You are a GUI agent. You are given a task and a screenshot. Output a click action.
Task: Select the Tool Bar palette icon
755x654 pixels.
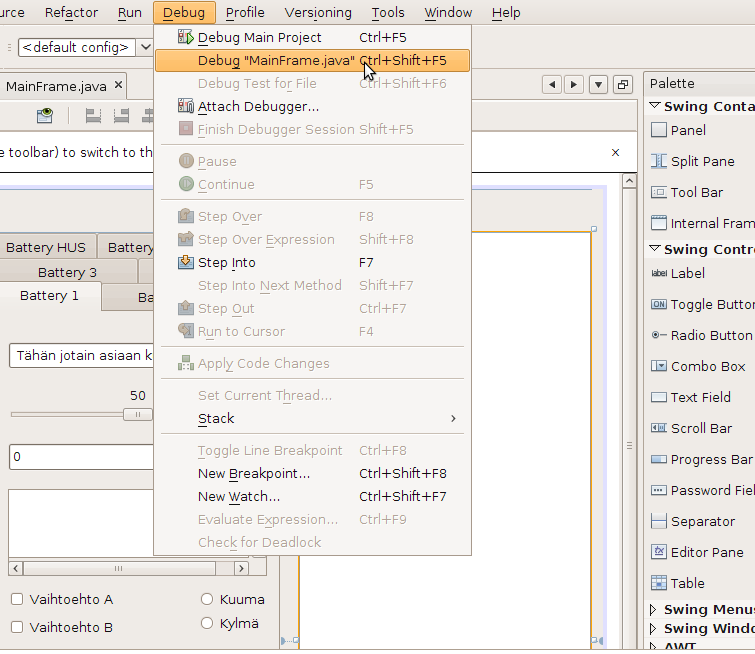(x=658, y=192)
